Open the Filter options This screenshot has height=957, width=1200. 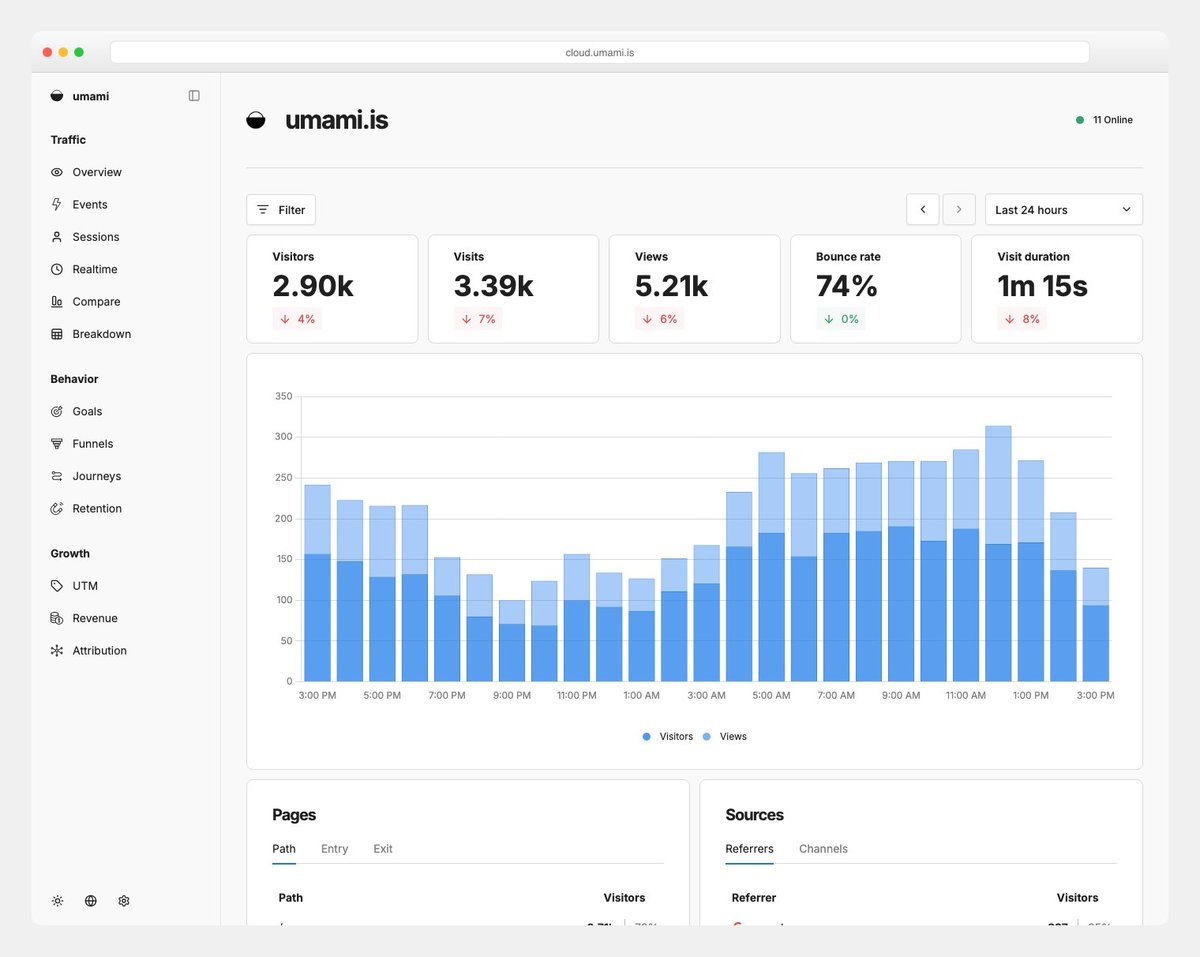click(280, 209)
